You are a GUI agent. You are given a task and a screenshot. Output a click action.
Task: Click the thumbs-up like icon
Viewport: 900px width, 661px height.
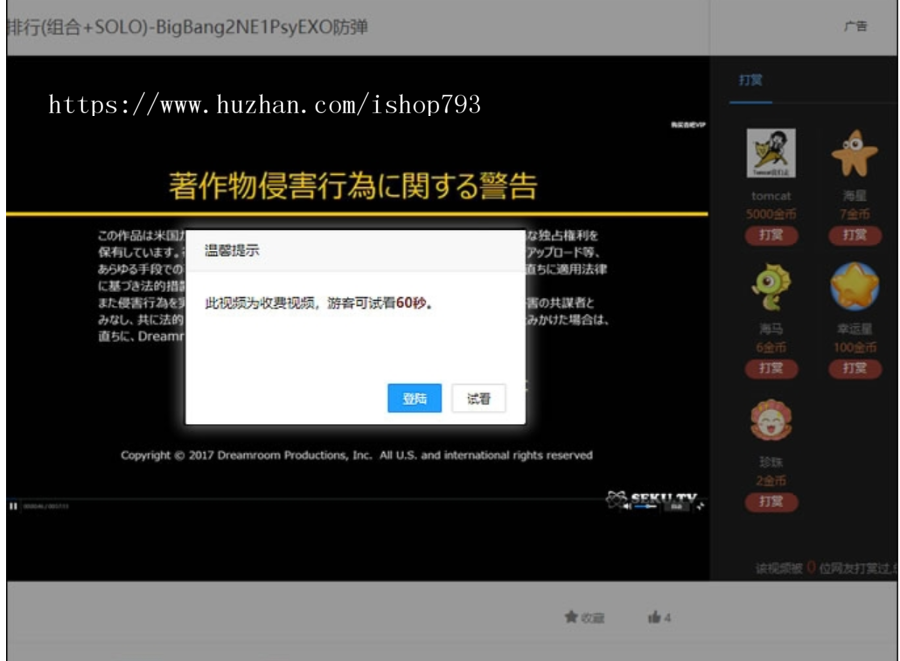[653, 618]
